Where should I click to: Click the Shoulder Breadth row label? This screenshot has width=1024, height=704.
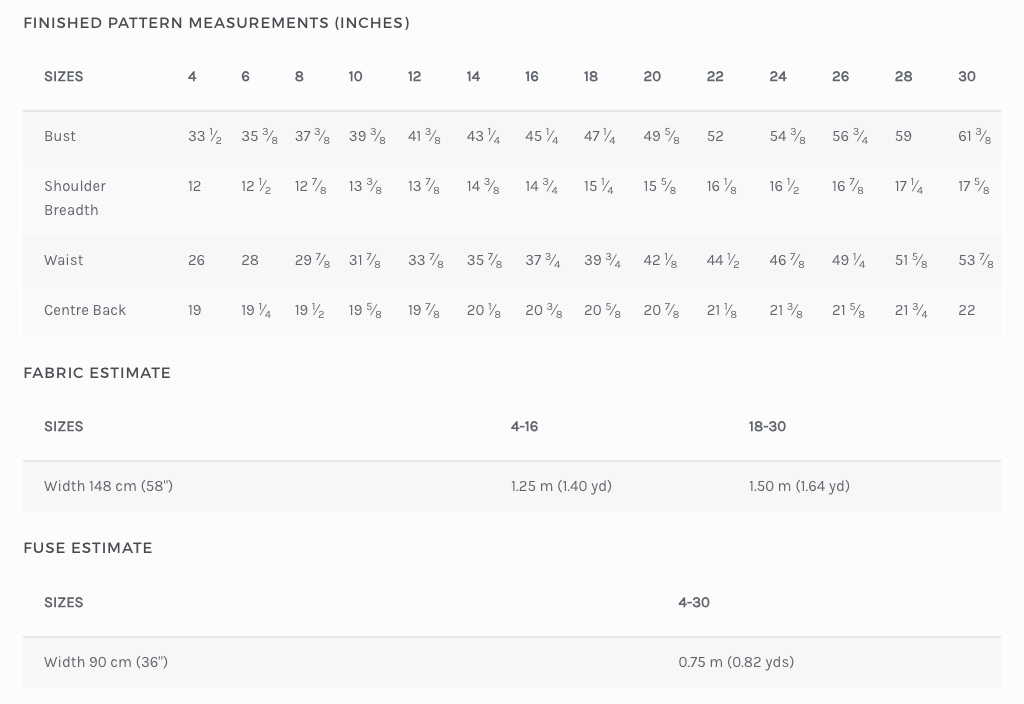(x=74, y=198)
